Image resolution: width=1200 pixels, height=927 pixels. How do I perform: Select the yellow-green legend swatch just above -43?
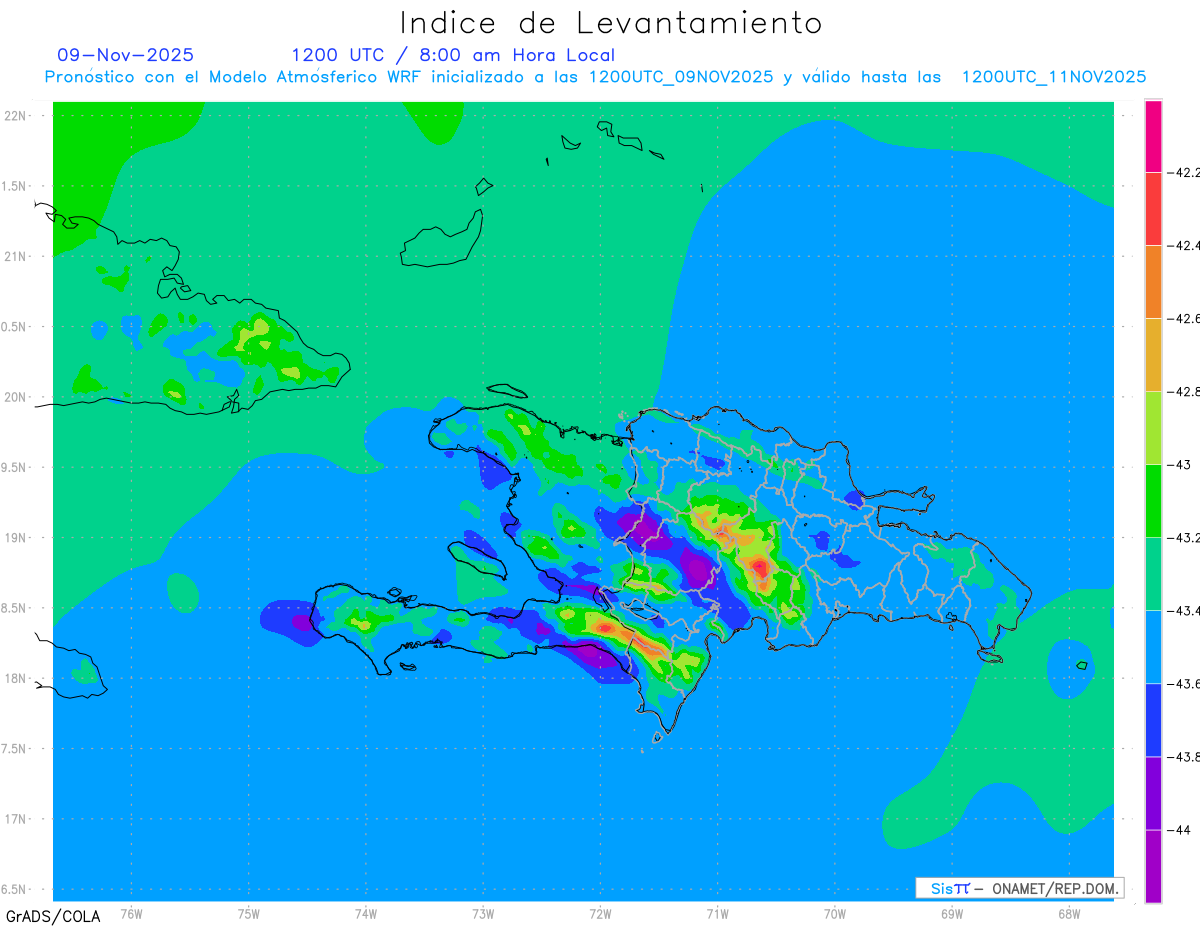(x=1153, y=427)
